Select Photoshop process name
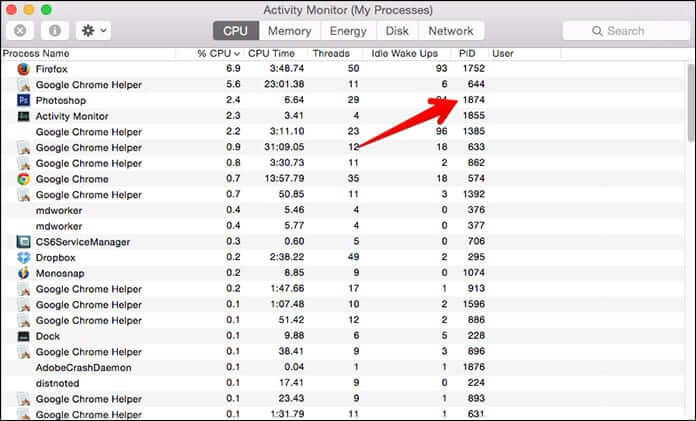This screenshot has height=421, width=696. [61, 100]
